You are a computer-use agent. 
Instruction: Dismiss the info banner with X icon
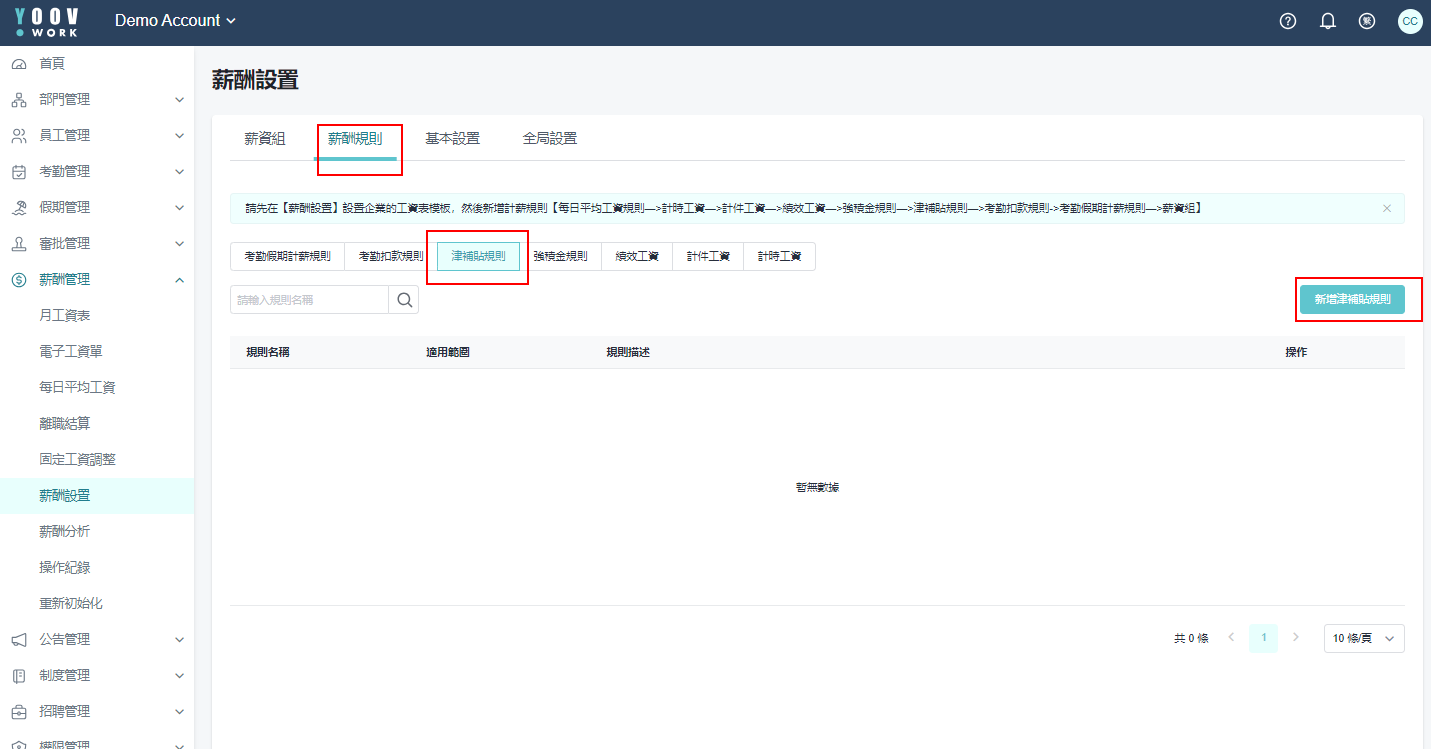[1387, 208]
